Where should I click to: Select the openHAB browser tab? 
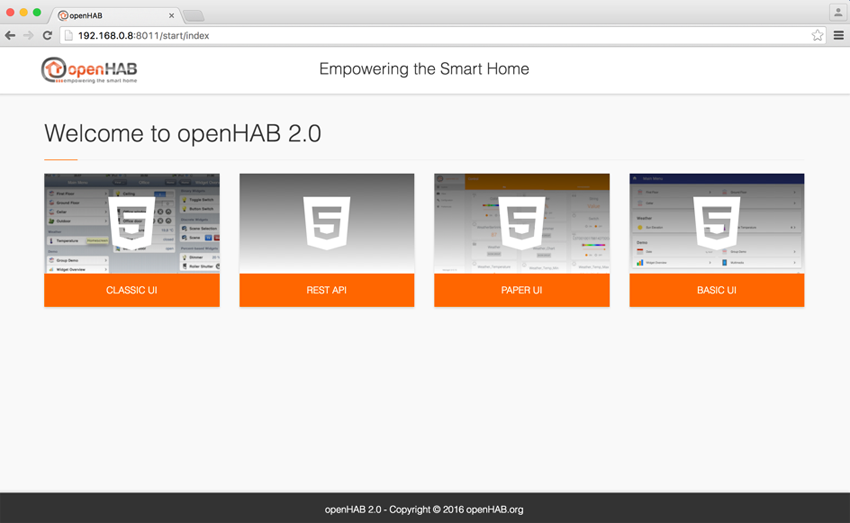[117, 15]
